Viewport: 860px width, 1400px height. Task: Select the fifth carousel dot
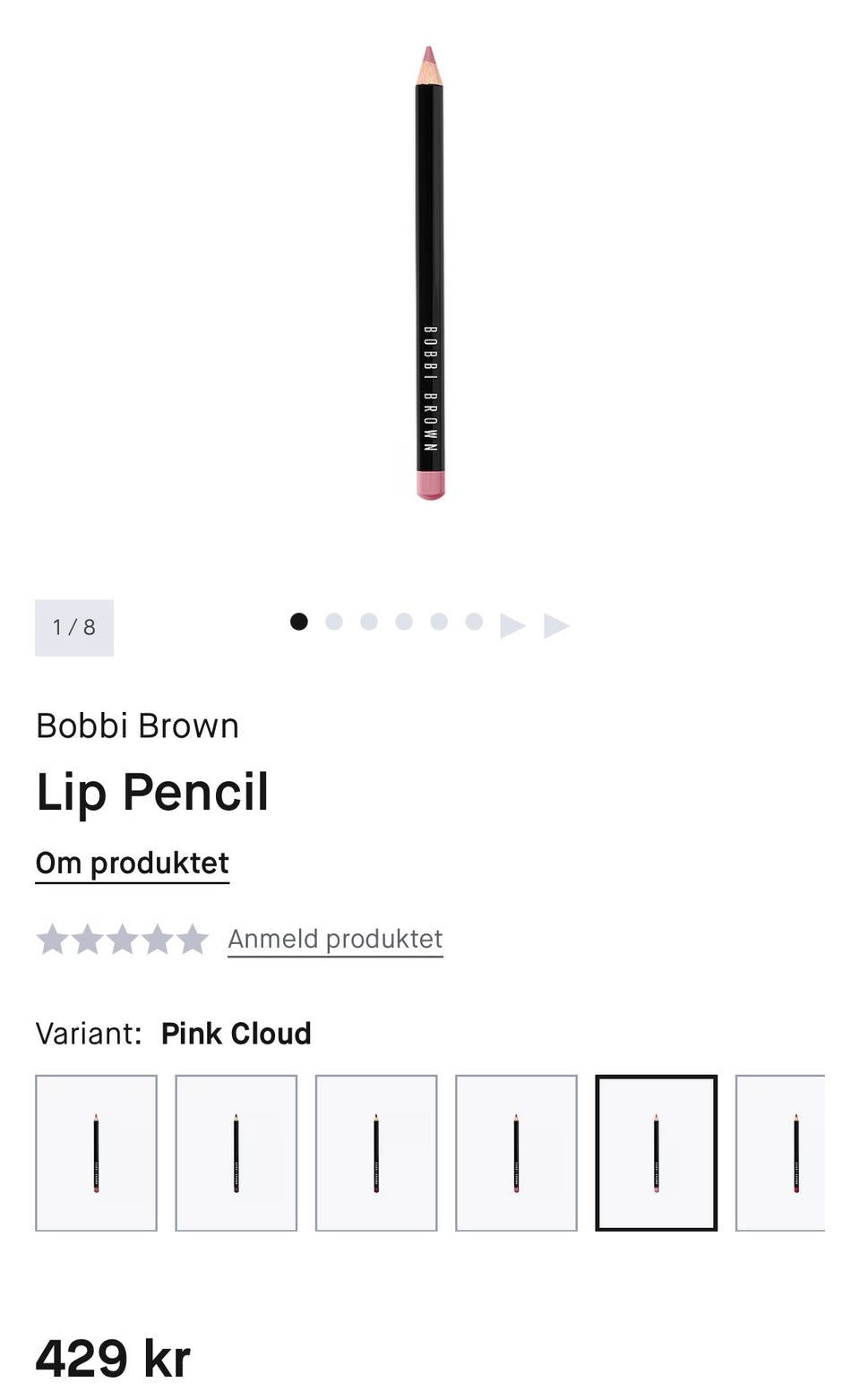click(x=439, y=622)
